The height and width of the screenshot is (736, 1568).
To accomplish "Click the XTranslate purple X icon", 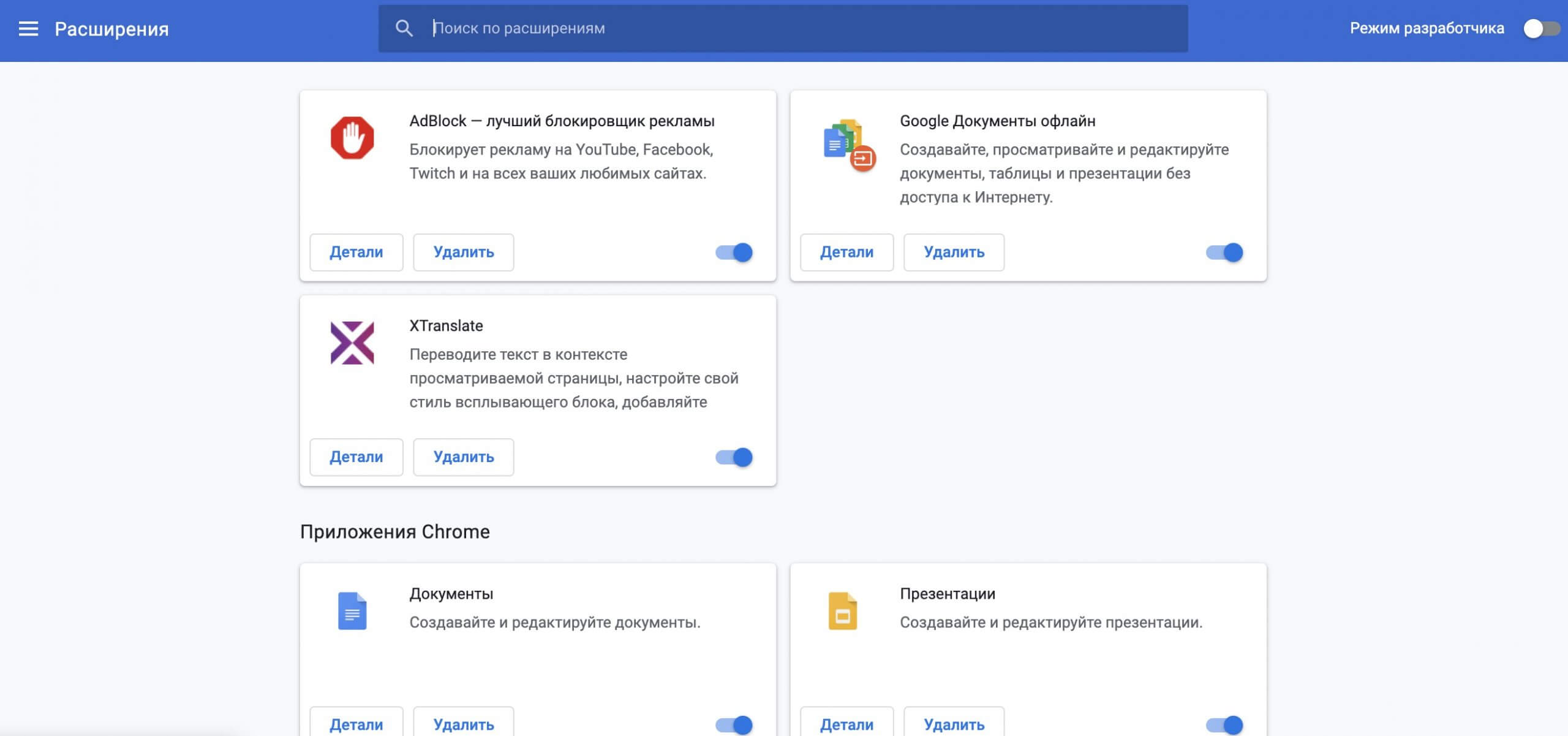I will [x=352, y=343].
